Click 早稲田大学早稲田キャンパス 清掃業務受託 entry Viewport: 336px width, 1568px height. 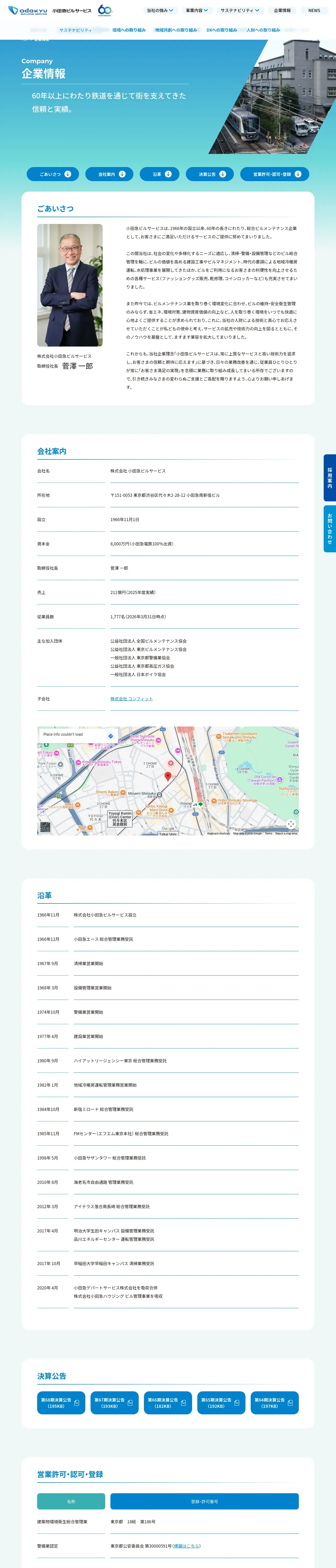tap(114, 1263)
